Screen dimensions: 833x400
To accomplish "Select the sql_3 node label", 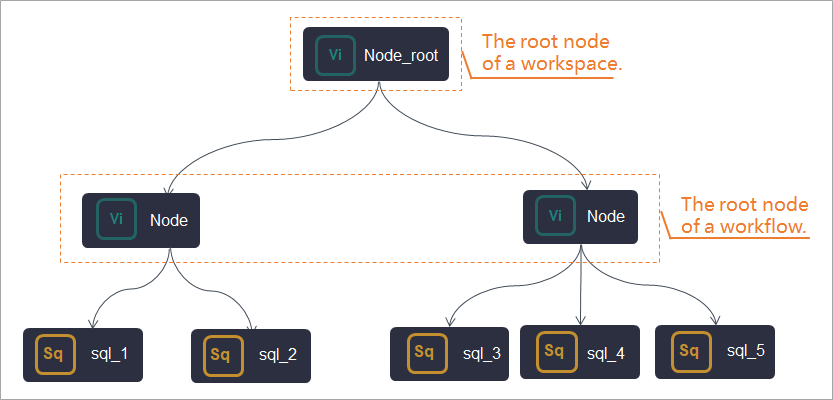I will pyautogui.click(x=481, y=353).
